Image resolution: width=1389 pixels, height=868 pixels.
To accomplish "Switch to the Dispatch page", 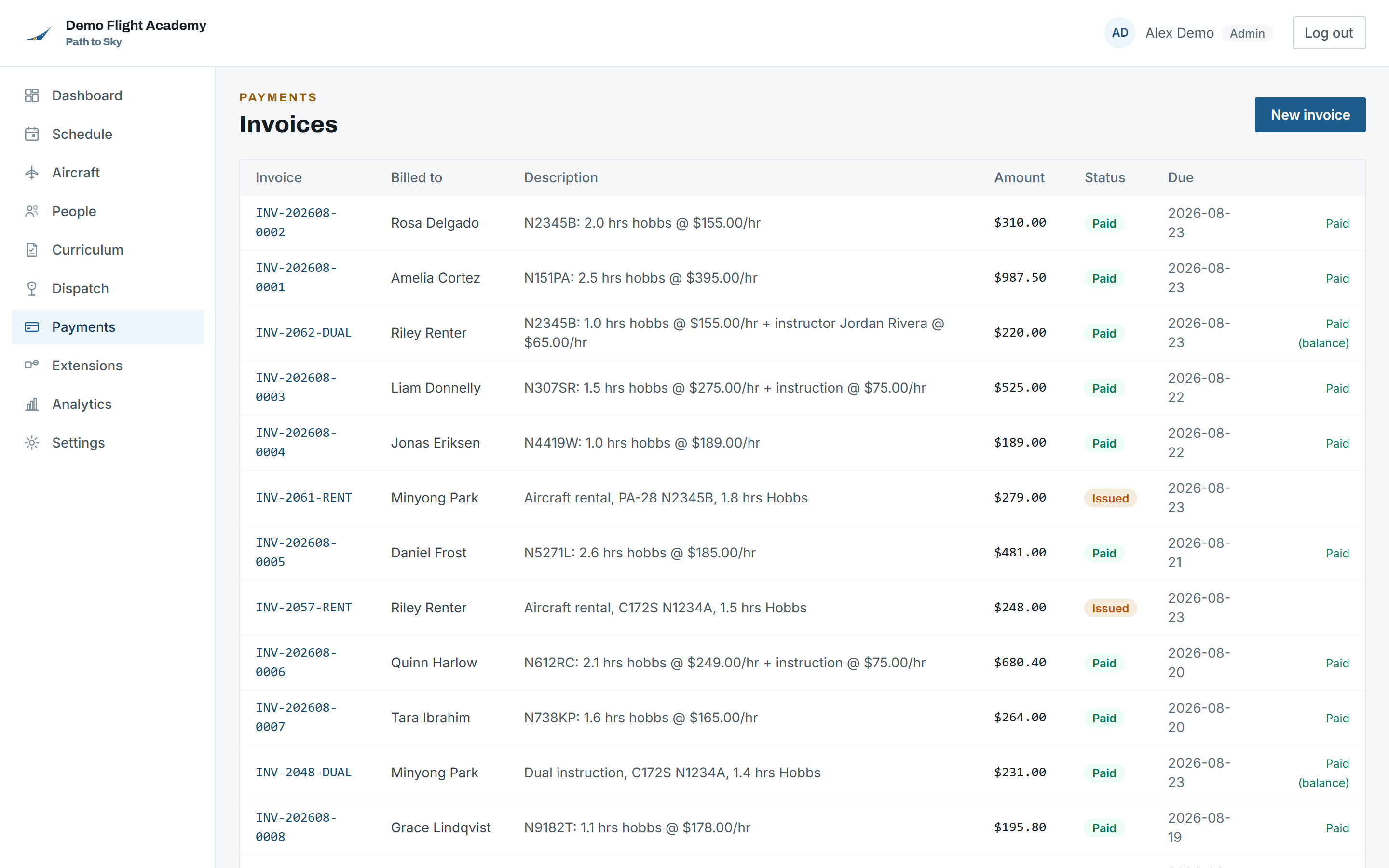I will pyautogui.click(x=108, y=288).
